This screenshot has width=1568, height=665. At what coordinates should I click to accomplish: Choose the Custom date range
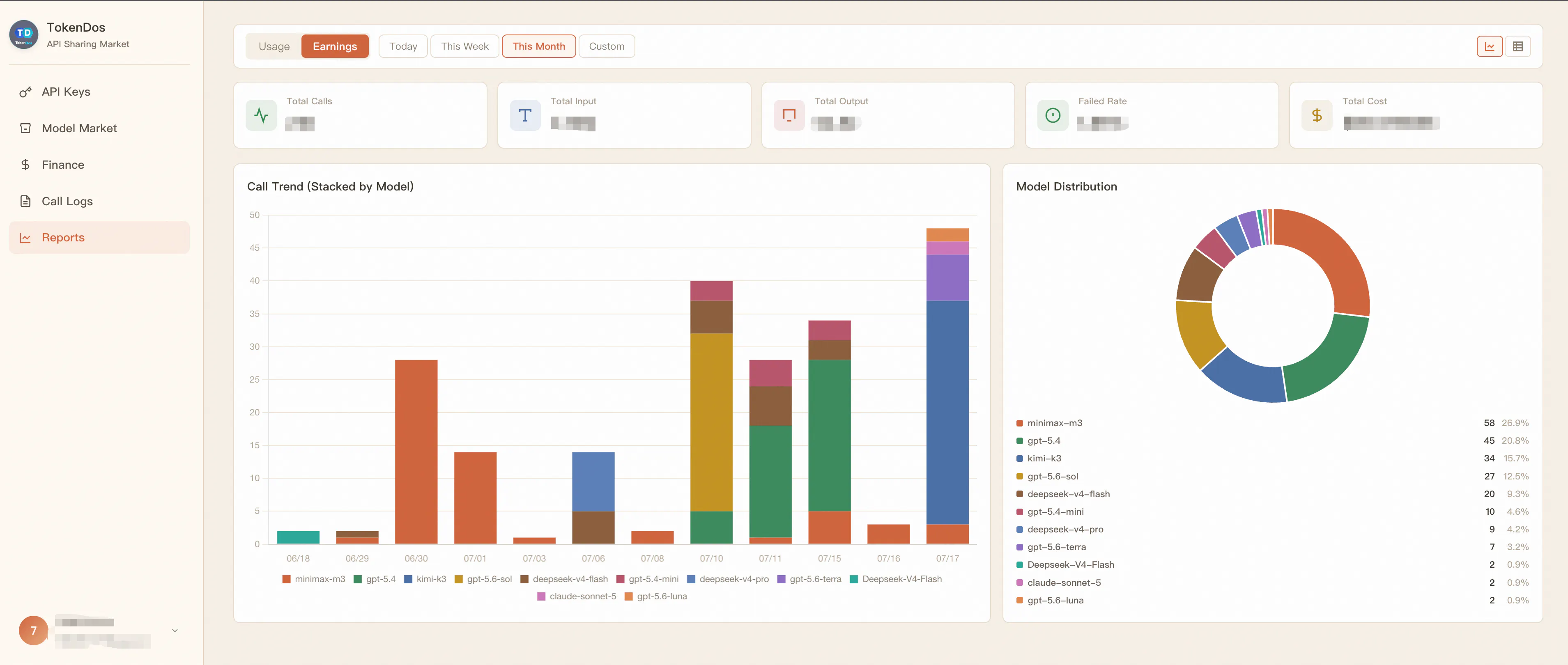[606, 46]
